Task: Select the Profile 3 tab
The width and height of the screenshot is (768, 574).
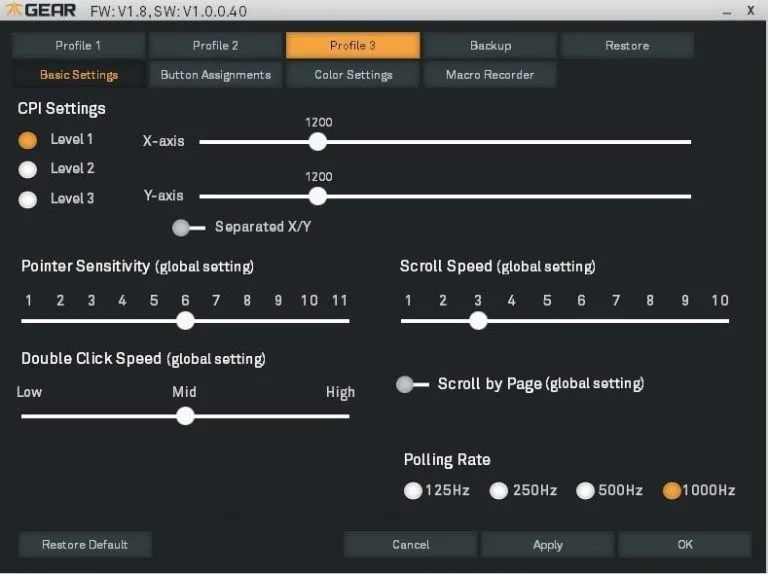Action: pos(353,46)
